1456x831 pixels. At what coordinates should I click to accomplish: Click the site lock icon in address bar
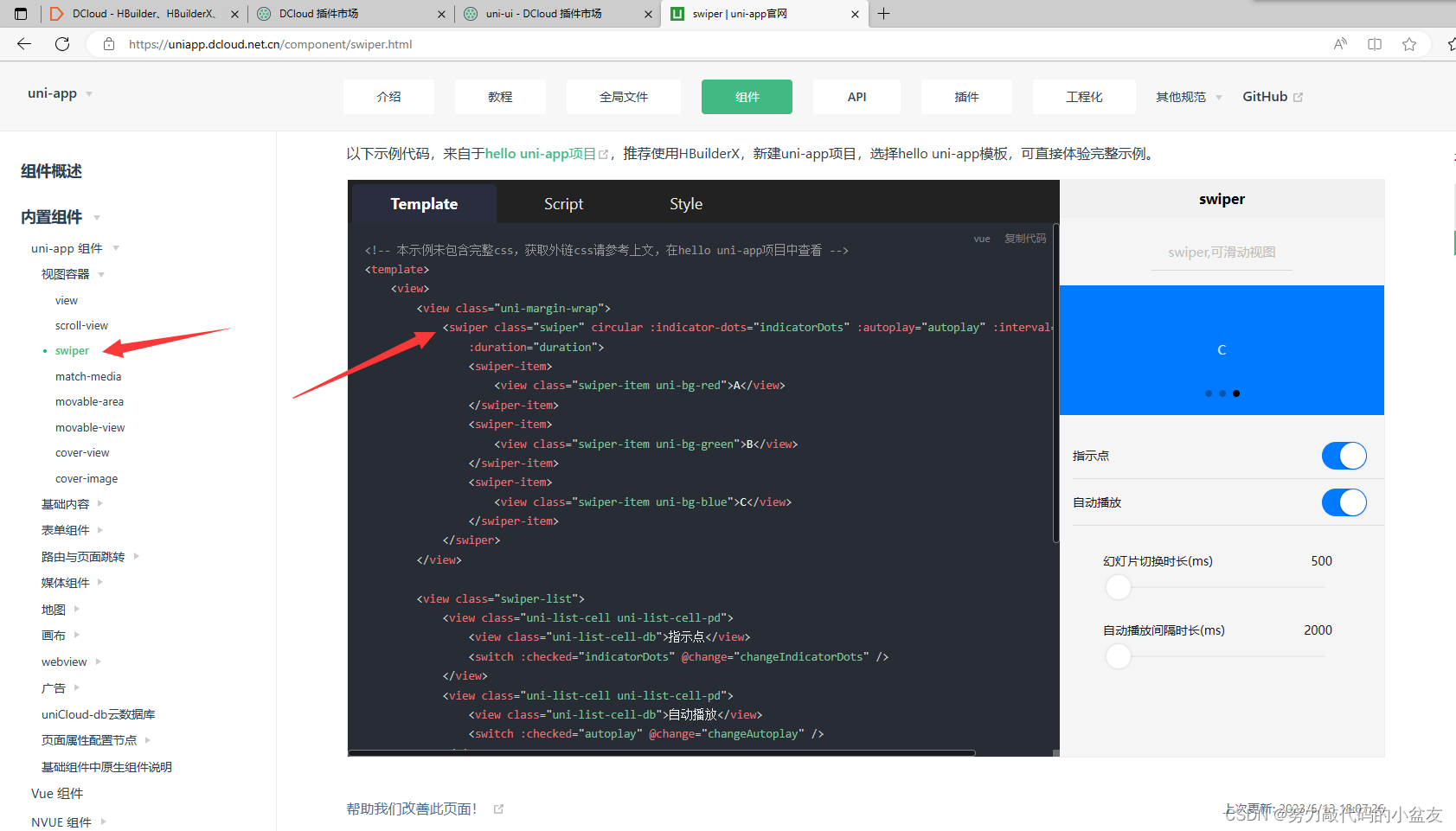[109, 44]
